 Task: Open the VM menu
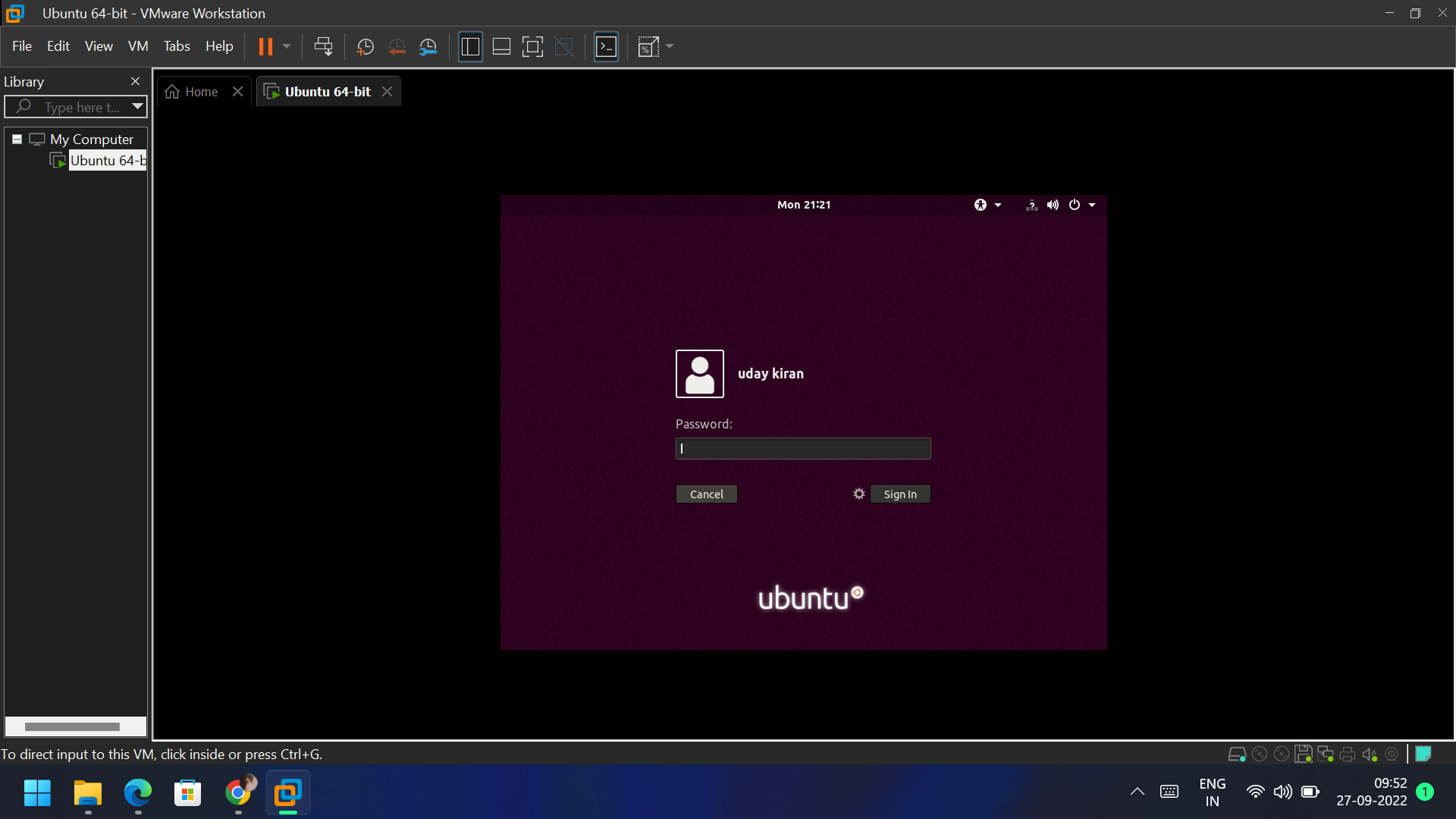pos(137,46)
